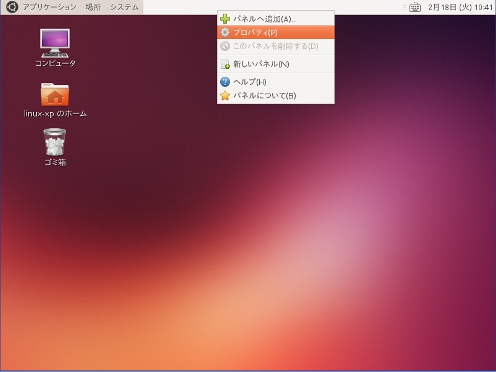Screen dimensions: 496x372
Task: Click the gear icon beside プロパティ
Action: coord(225,32)
